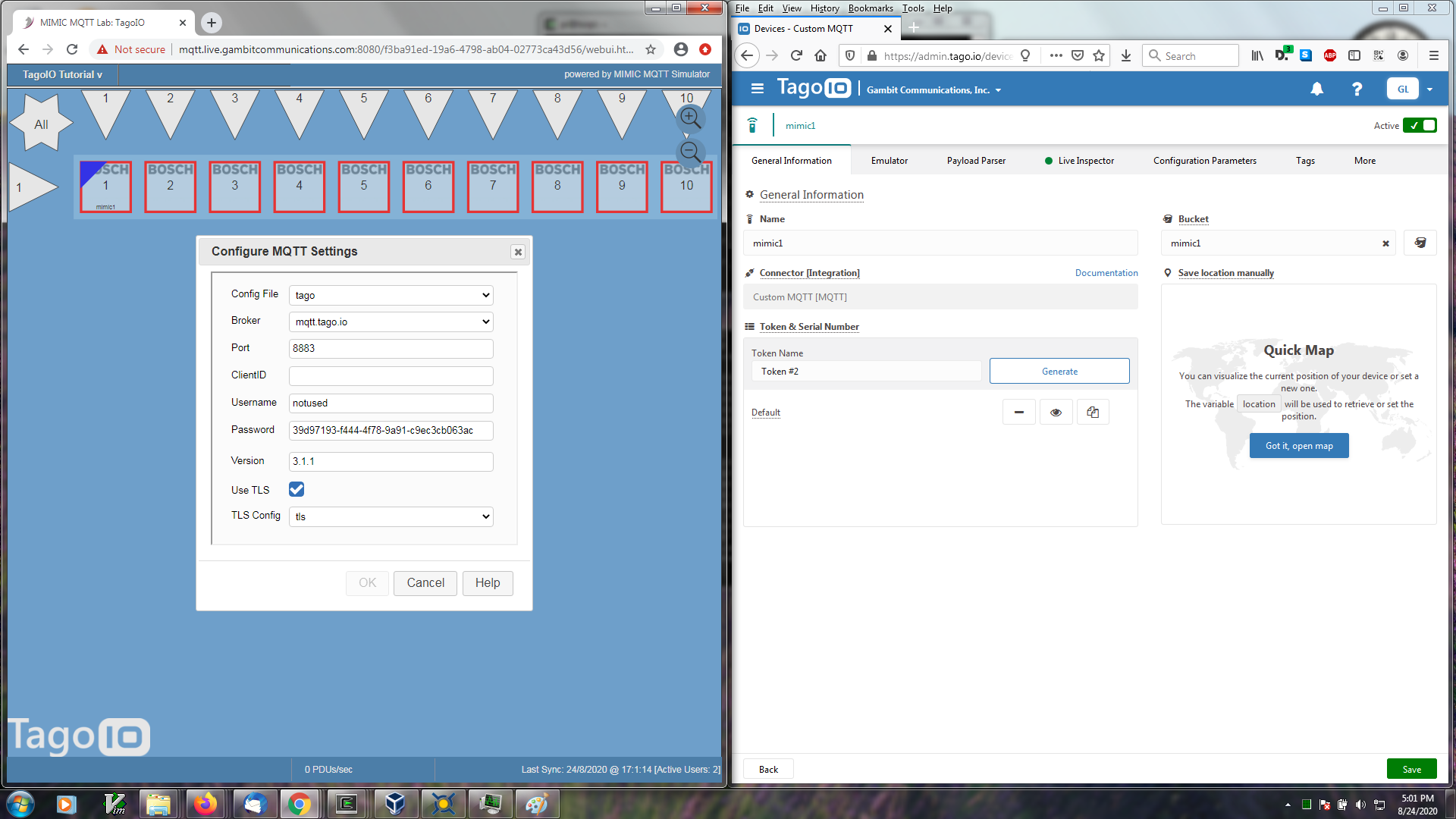Click the Firefox home icon
This screenshot has height=819, width=1456.
[x=821, y=55]
